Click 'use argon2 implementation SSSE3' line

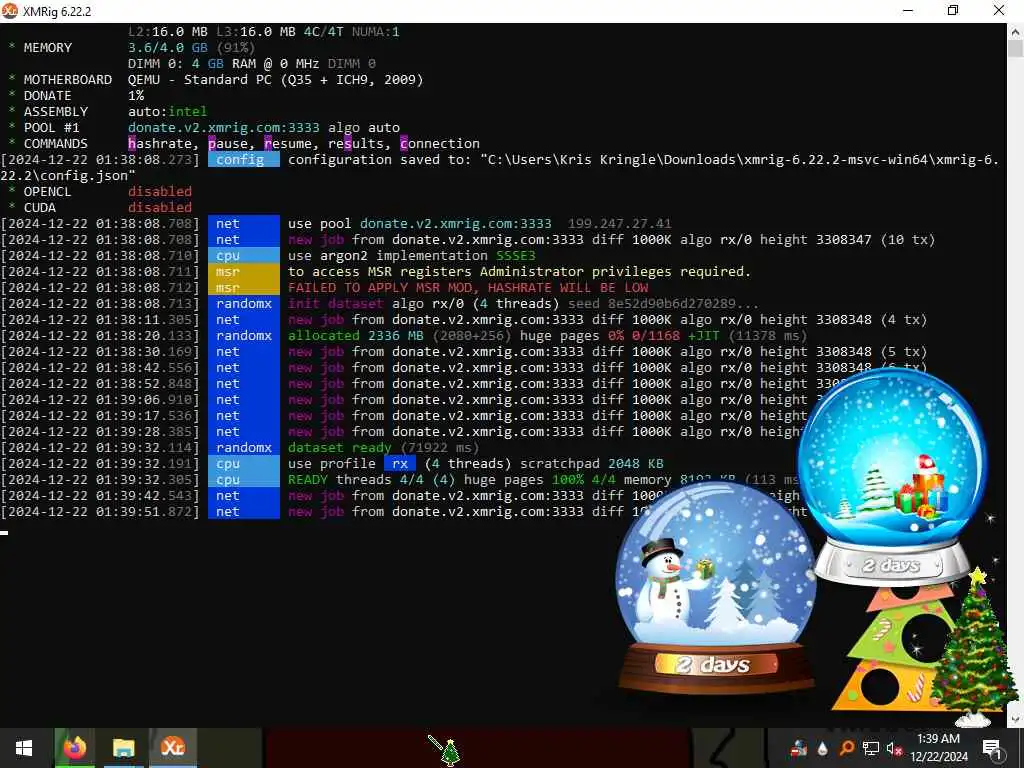tap(411, 256)
